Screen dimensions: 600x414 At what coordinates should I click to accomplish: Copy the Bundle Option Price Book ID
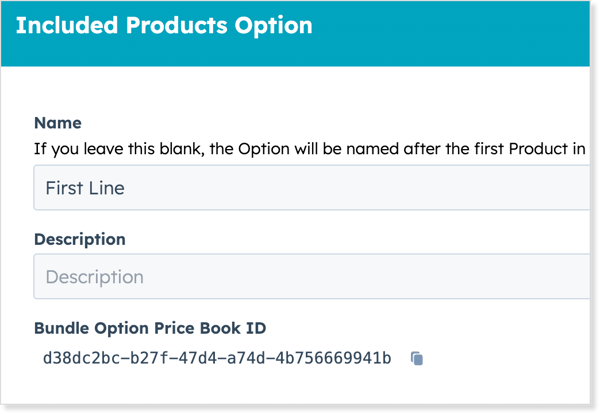(417, 358)
